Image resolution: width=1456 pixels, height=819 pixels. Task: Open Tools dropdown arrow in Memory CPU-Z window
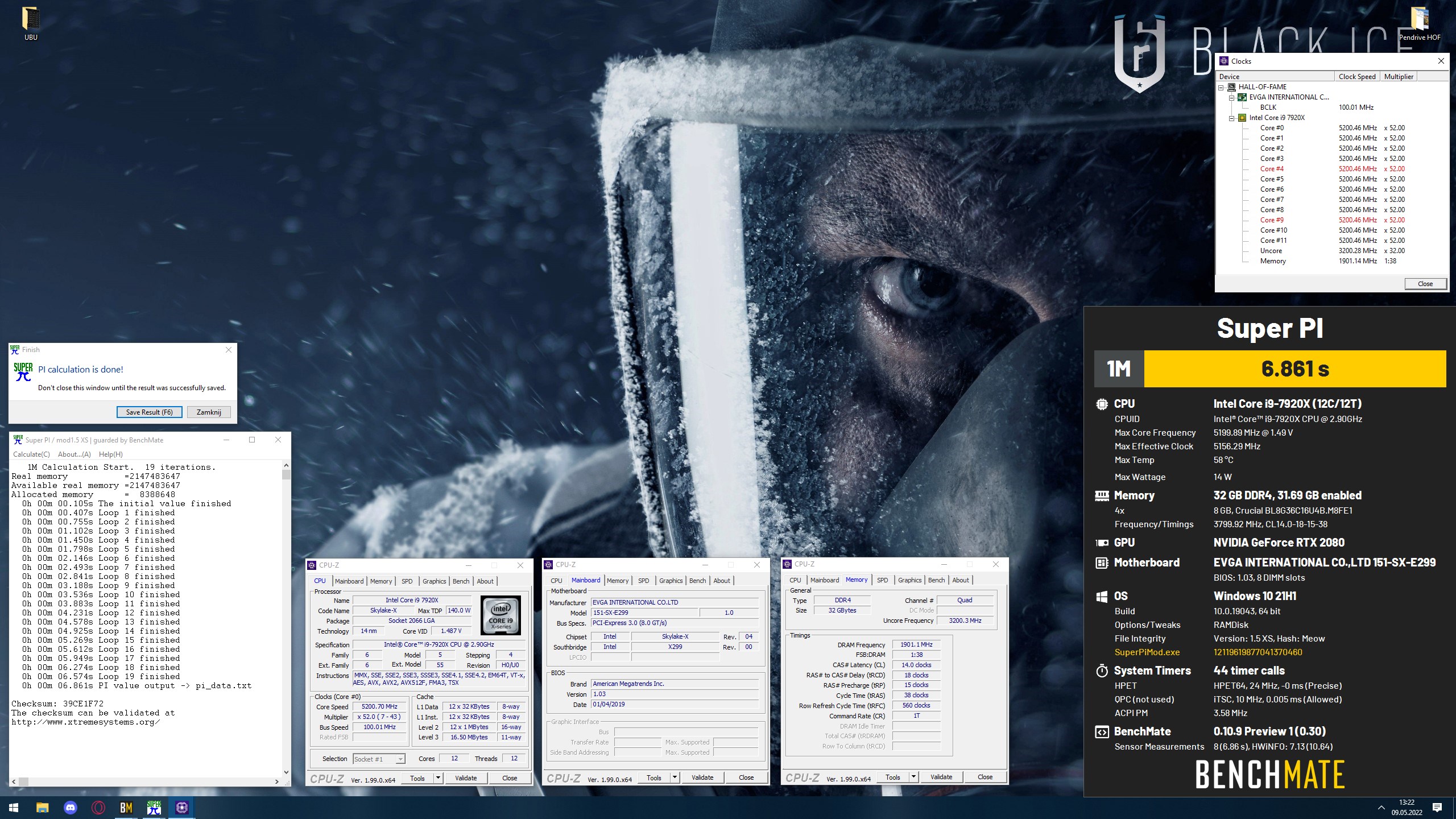913,777
